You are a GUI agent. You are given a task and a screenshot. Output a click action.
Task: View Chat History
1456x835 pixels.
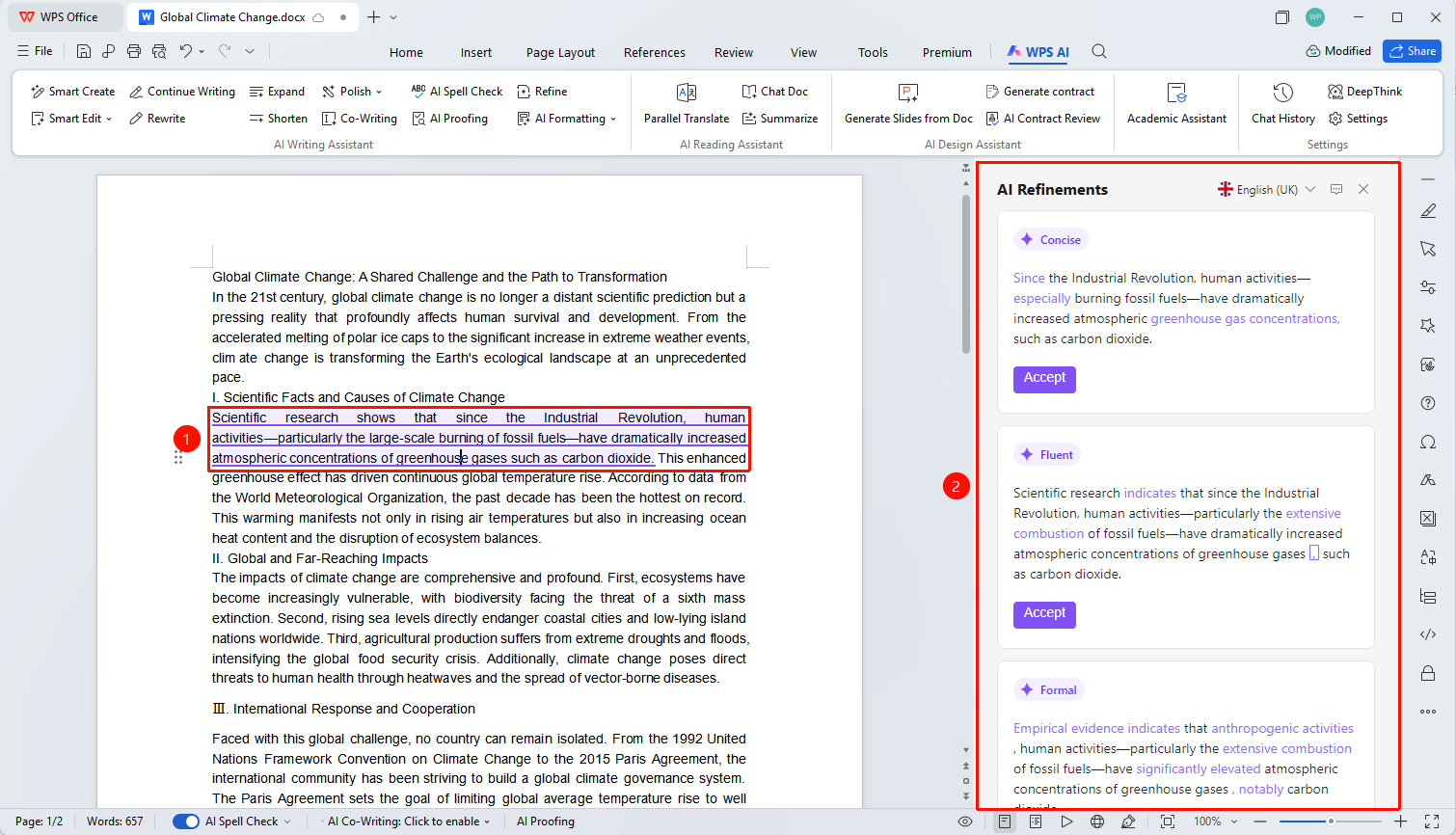(x=1282, y=104)
